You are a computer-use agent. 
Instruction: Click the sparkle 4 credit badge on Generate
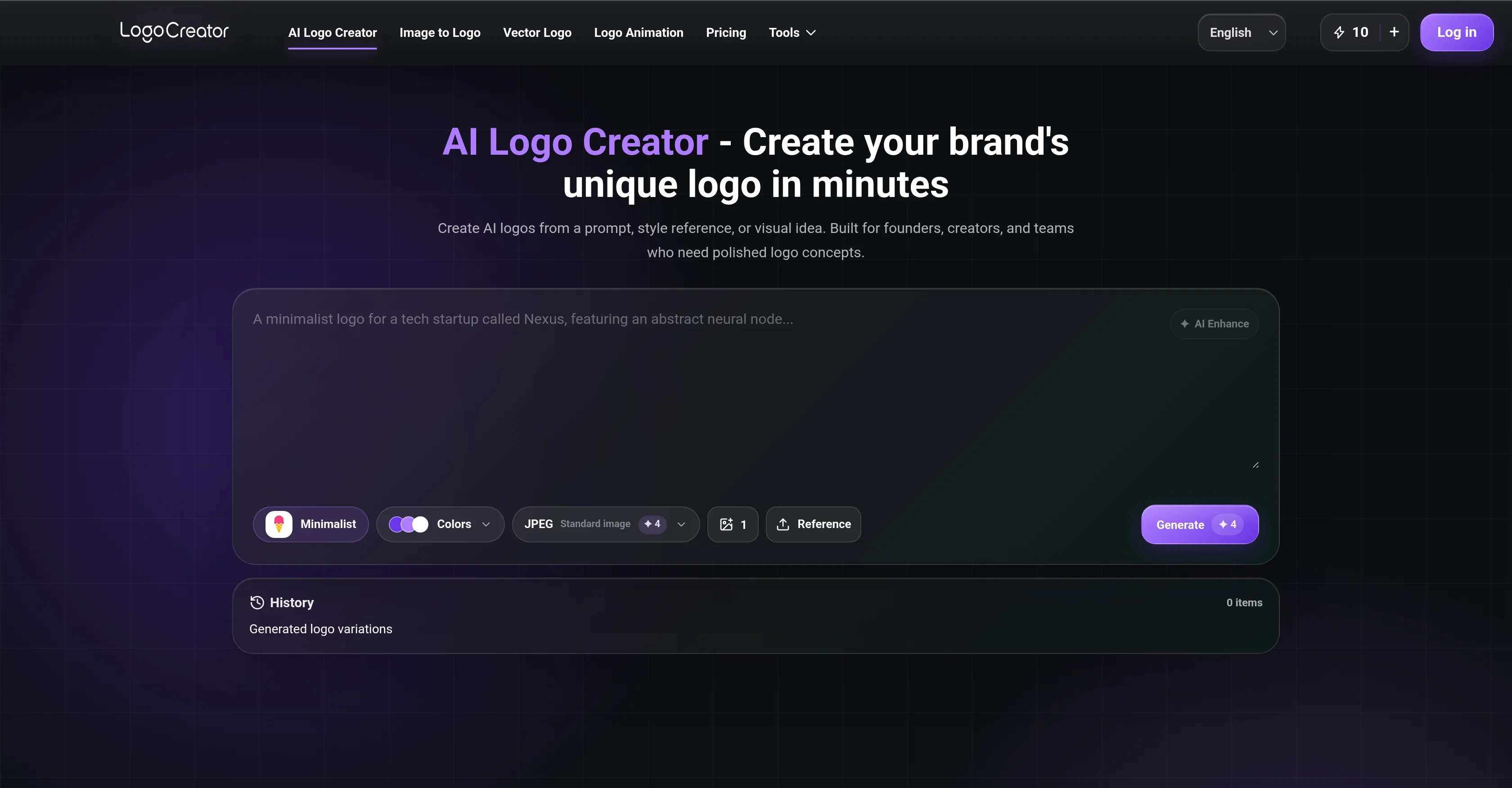[1228, 524]
